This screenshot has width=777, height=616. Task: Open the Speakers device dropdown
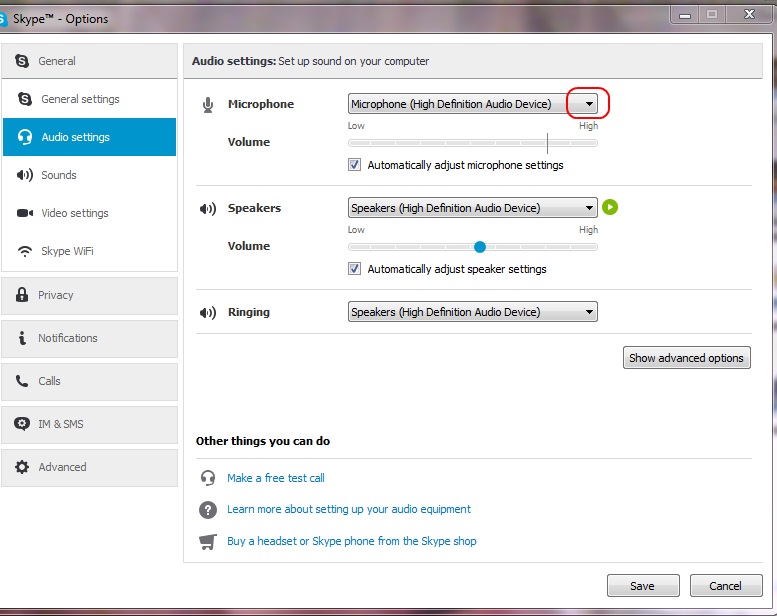point(473,208)
